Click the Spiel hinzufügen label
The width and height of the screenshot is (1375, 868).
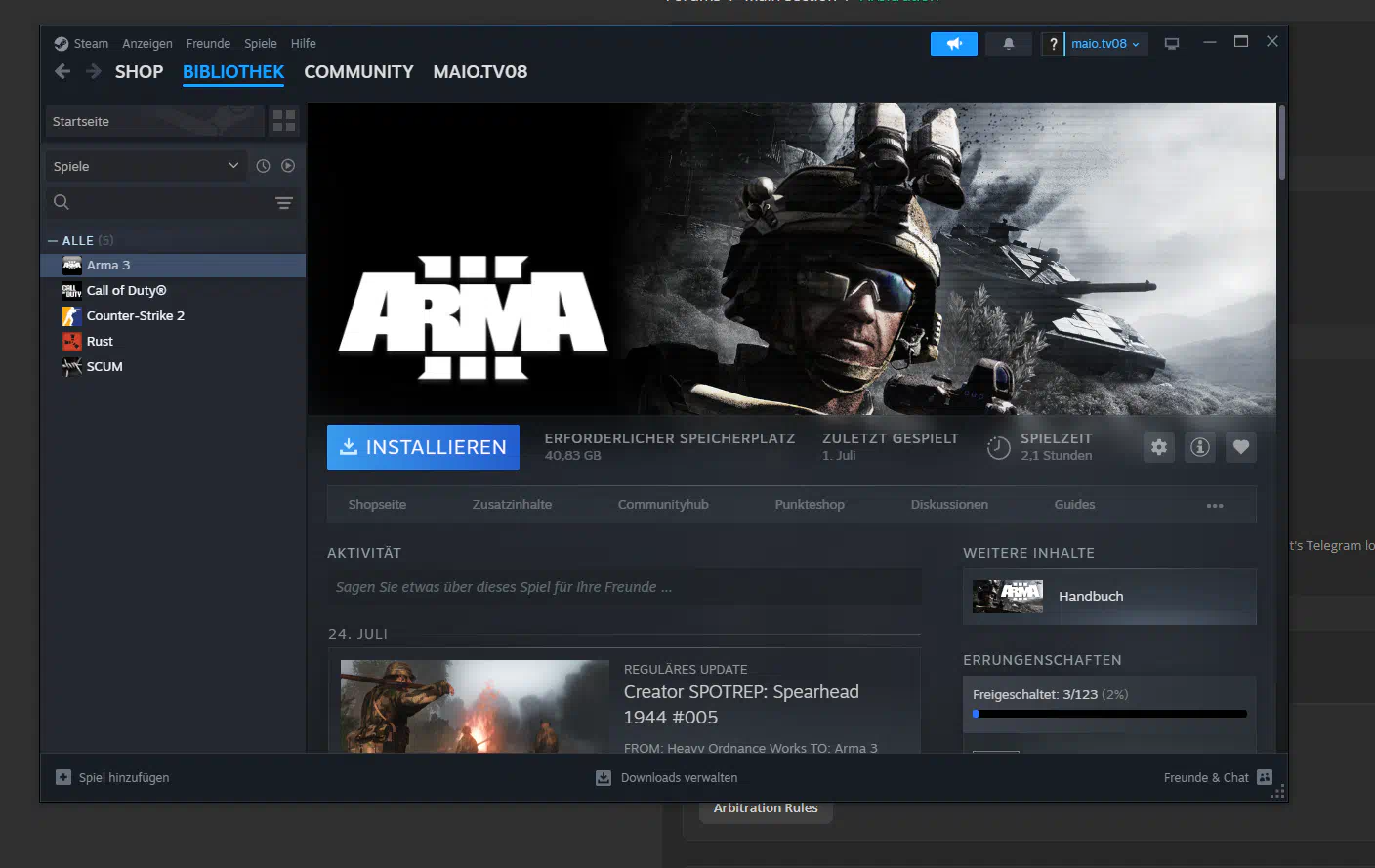click(124, 778)
